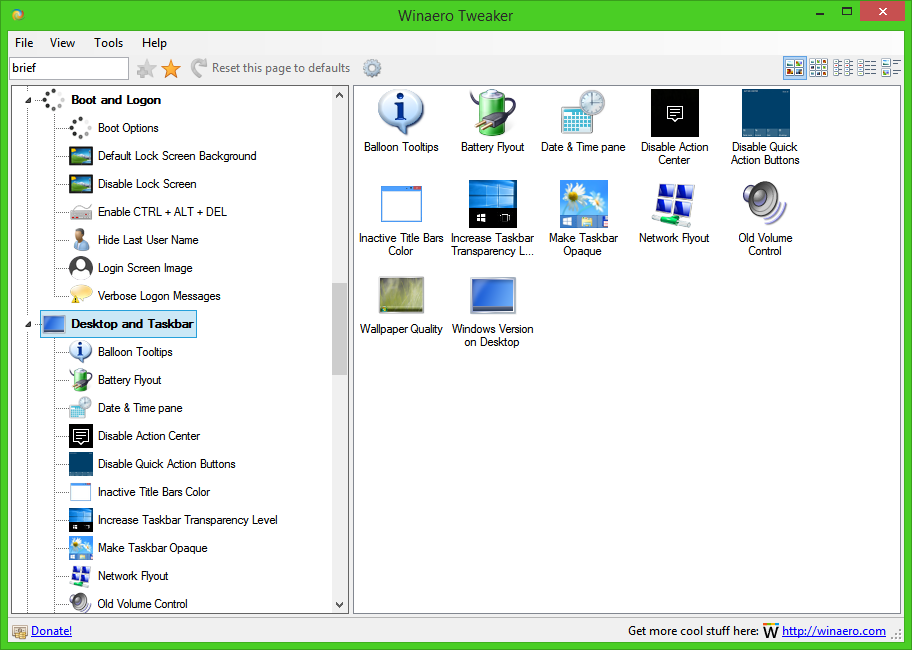Switch to tile view mode
Screen dimensions: 912x650
(890, 68)
